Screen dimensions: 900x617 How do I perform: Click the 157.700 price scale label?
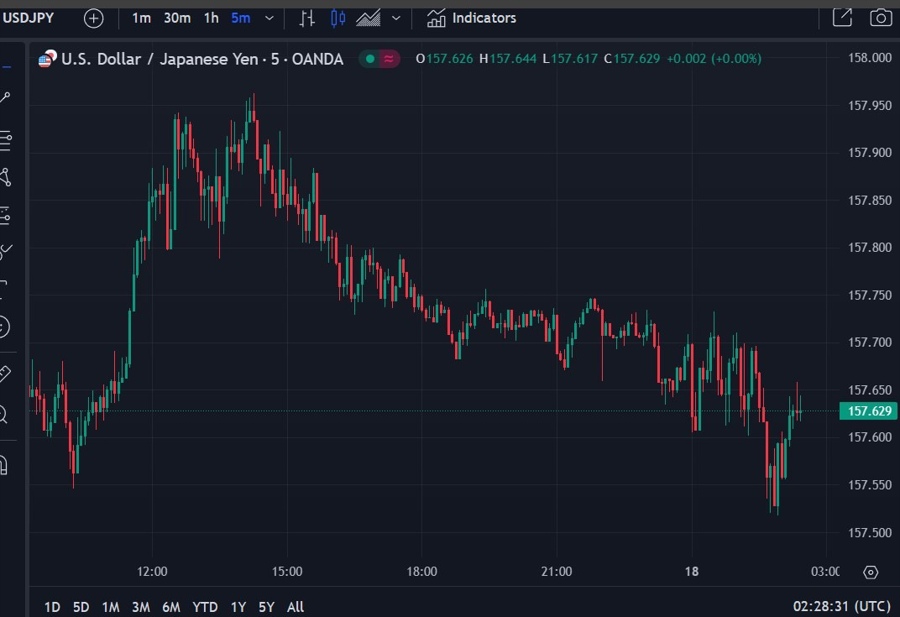point(870,343)
